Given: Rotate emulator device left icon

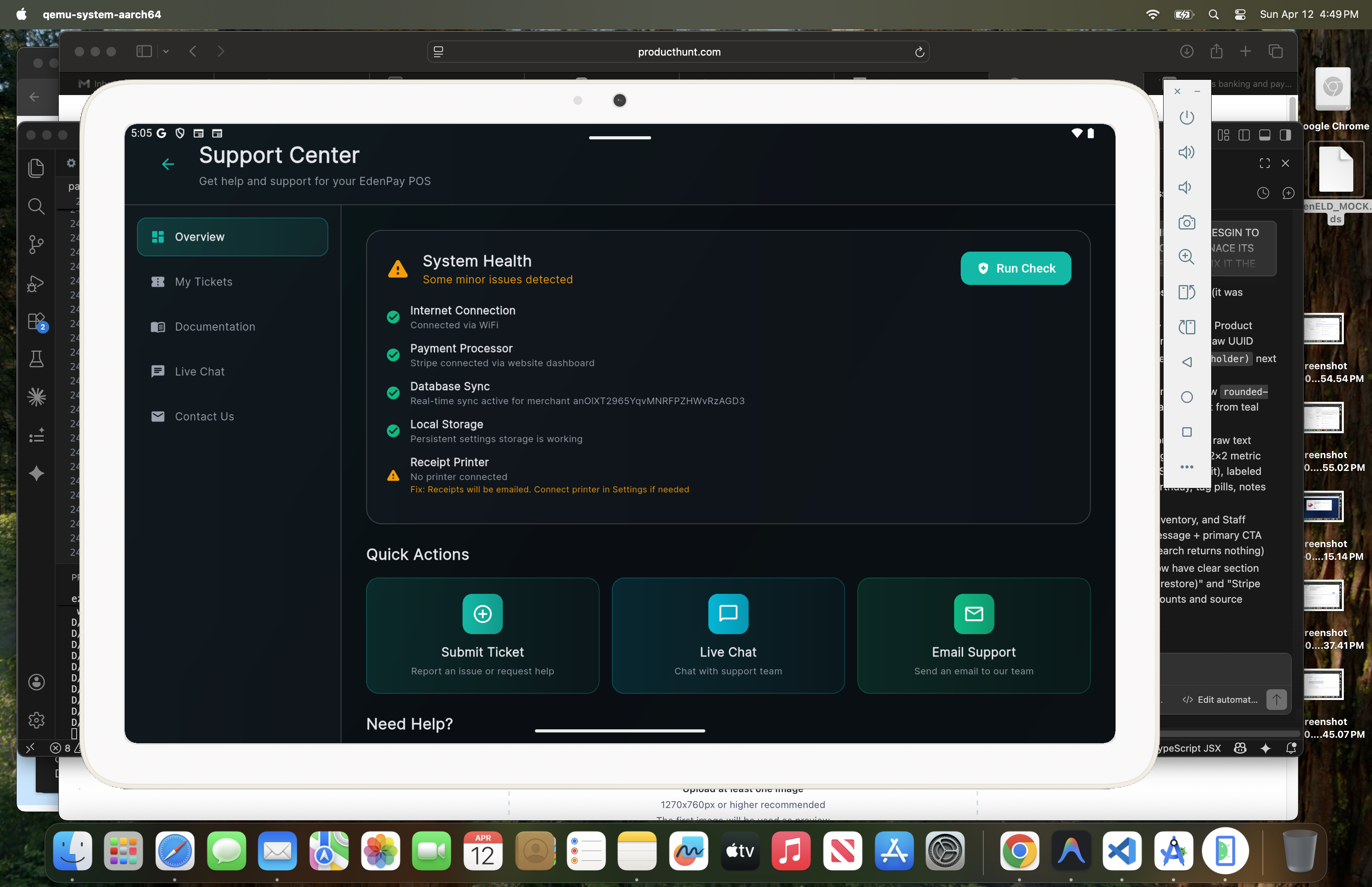Looking at the screenshot, I should tap(1186, 292).
